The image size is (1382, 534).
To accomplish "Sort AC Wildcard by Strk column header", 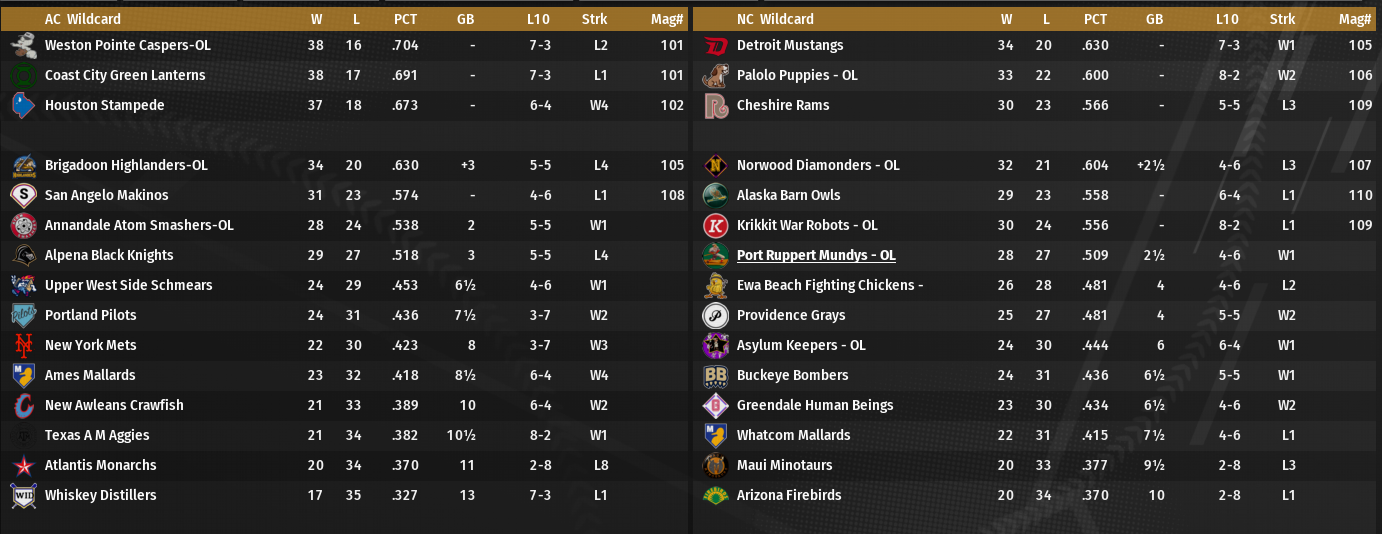I will [594, 19].
